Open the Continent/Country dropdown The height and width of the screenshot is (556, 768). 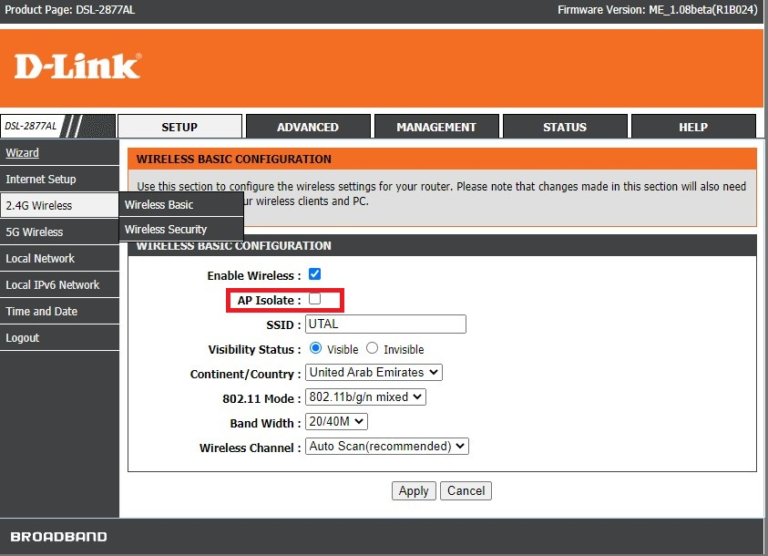(373, 372)
